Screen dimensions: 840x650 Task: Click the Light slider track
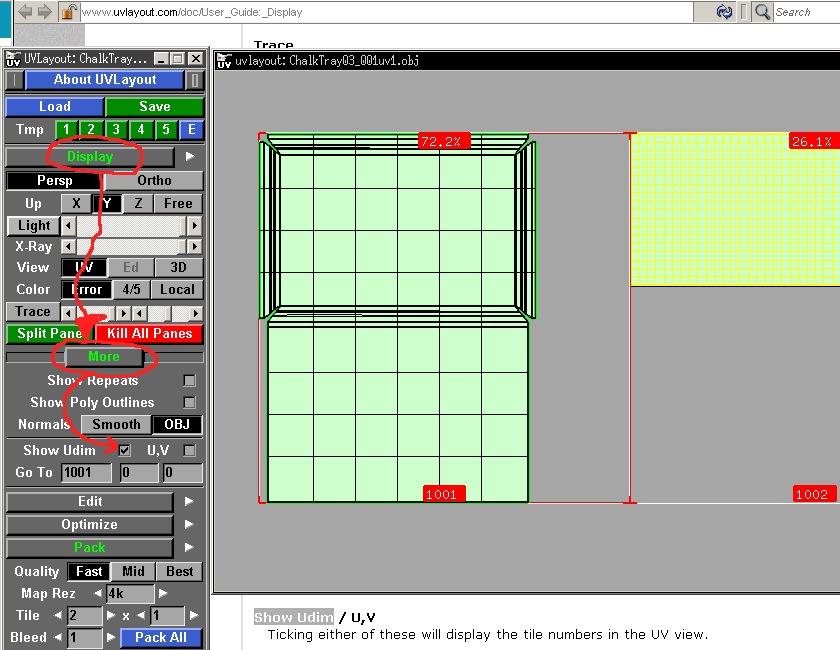tap(131, 226)
